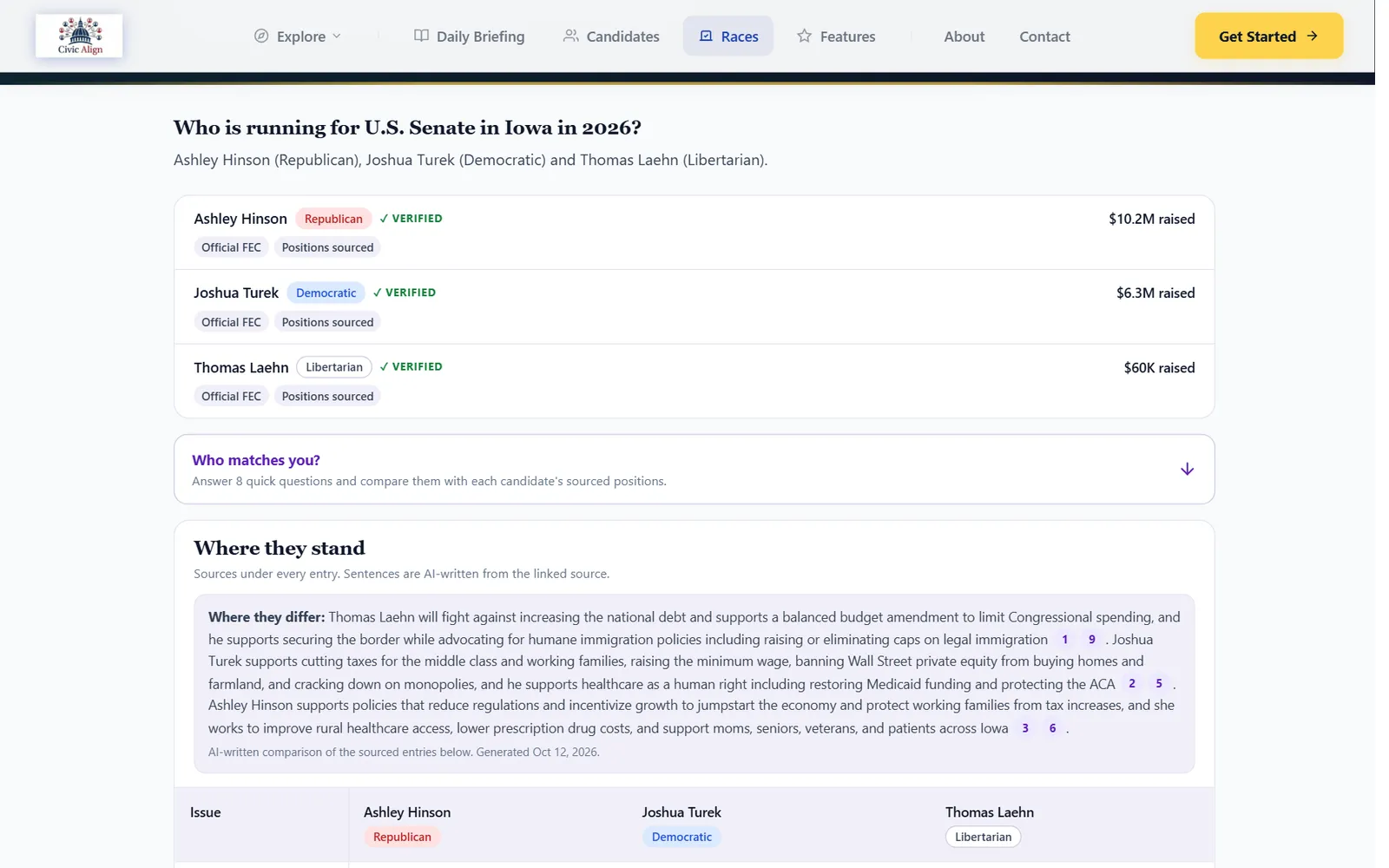
Task: Open the Explore dropdown menu
Action: point(298,36)
